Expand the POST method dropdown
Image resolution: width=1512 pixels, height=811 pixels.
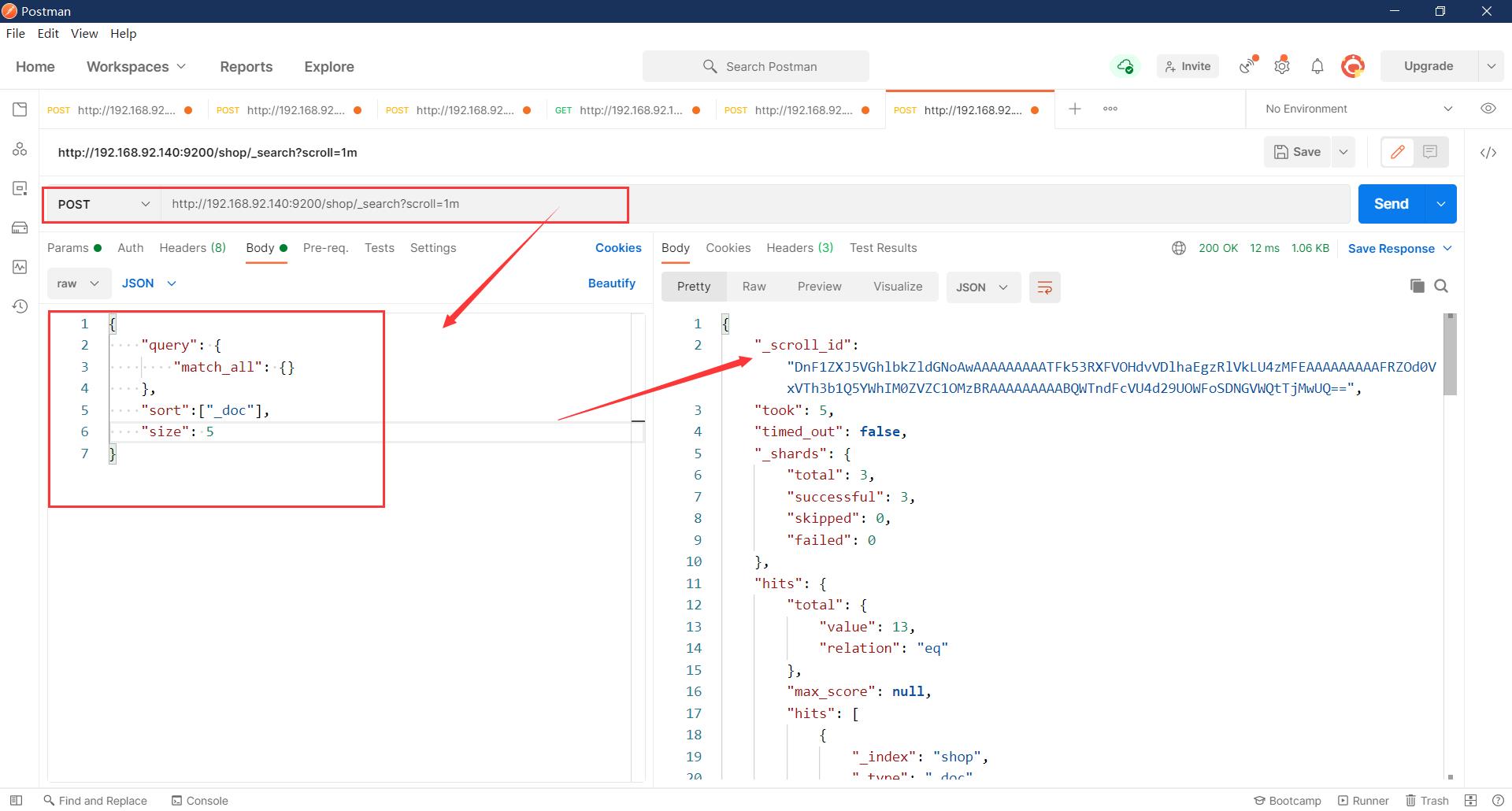tap(102, 204)
